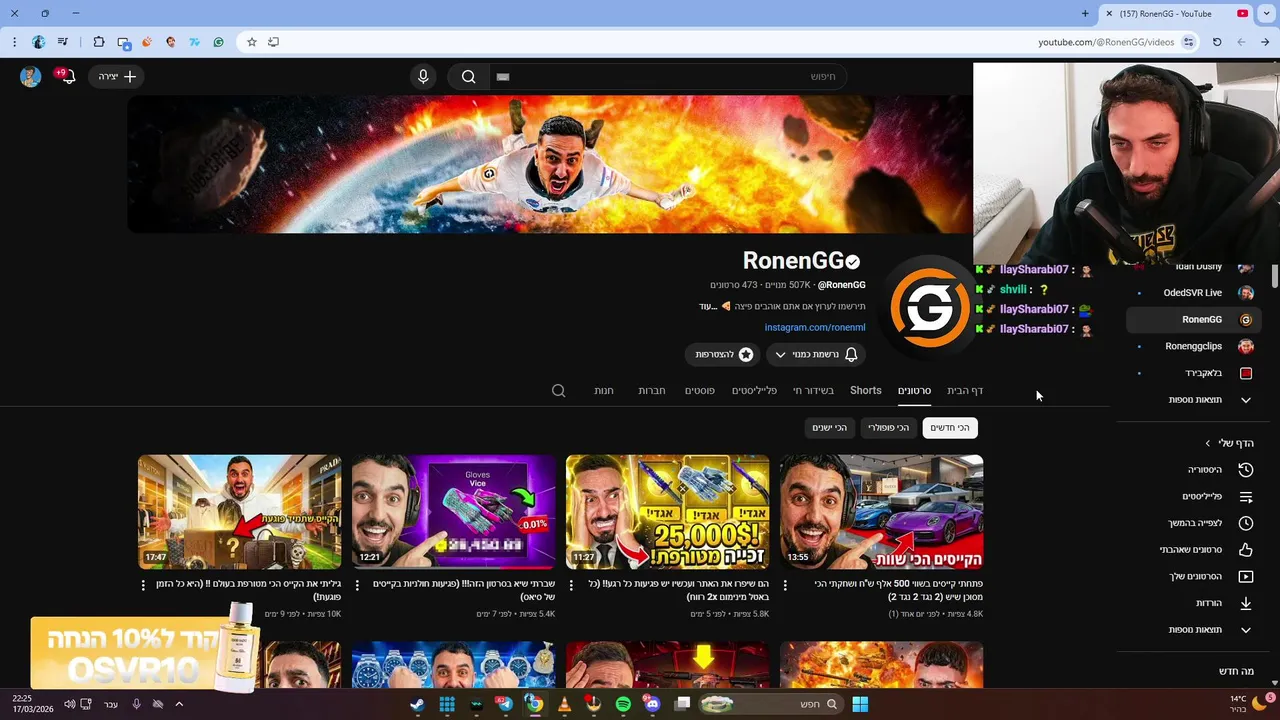Screen dimensions: 1280x720
Task: Search within channel using magnifier icon
Action: coord(559,391)
